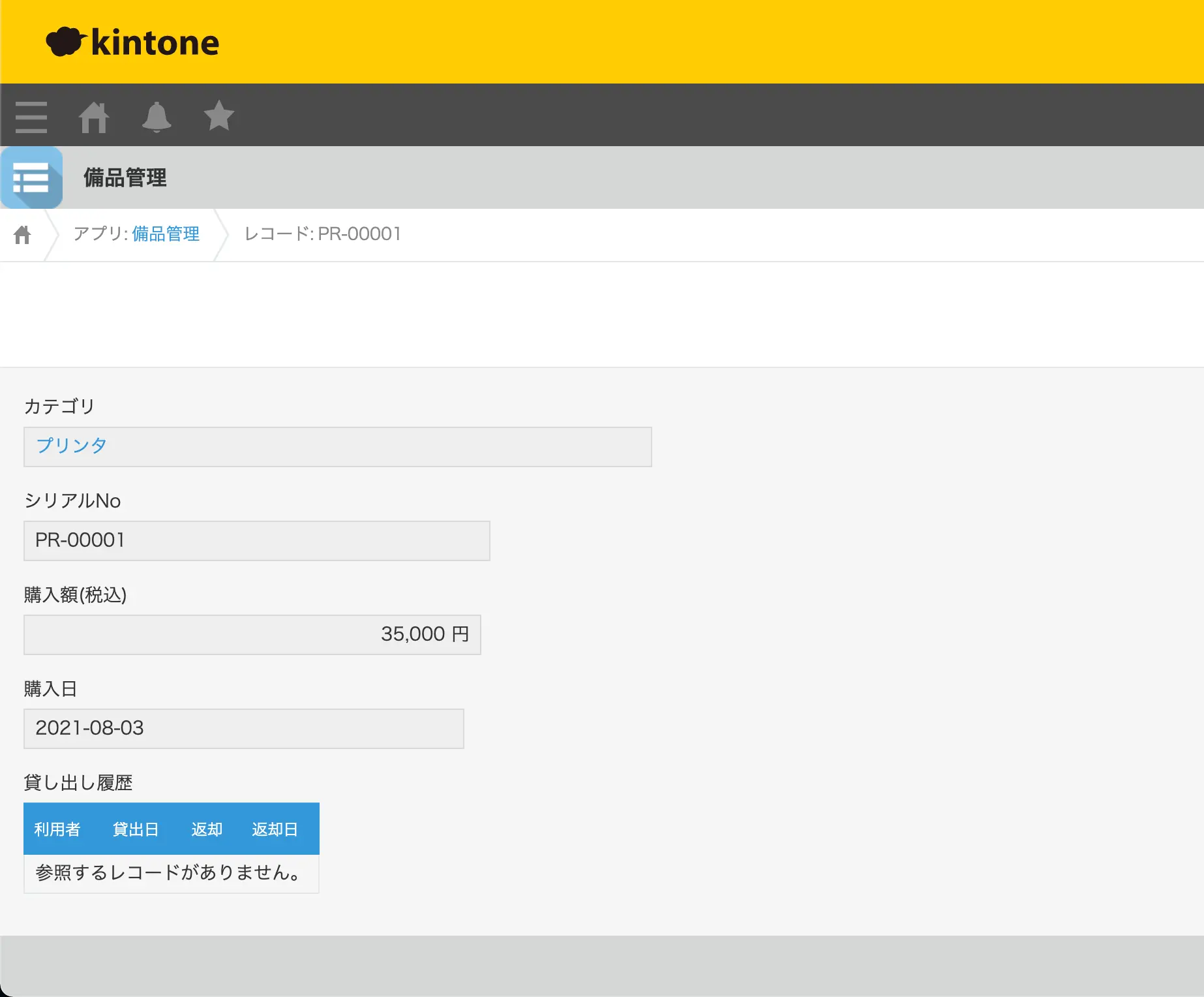Image resolution: width=1204 pixels, height=997 pixels.
Task: Click the 返却日 column header
Action: [275, 829]
